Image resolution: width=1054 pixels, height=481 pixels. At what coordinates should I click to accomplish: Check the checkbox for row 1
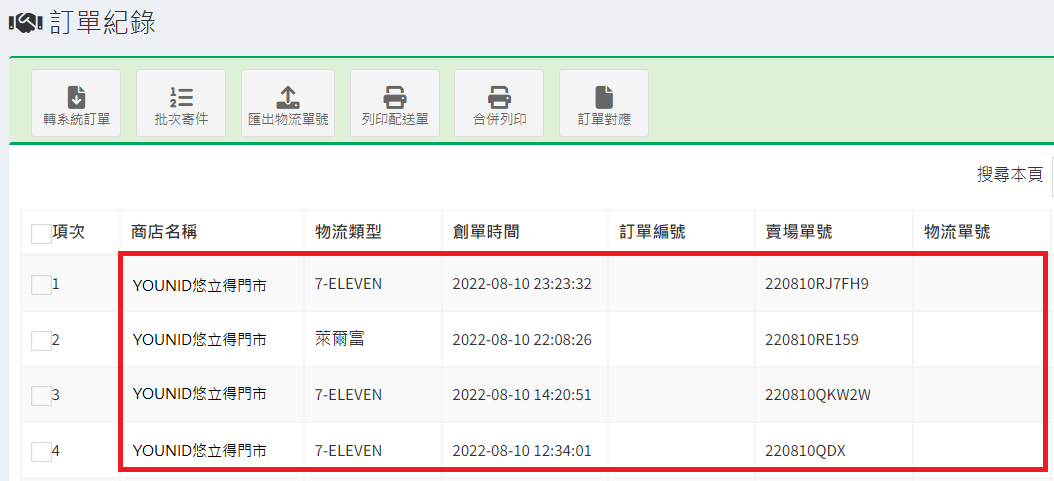pyautogui.click(x=41, y=285)
